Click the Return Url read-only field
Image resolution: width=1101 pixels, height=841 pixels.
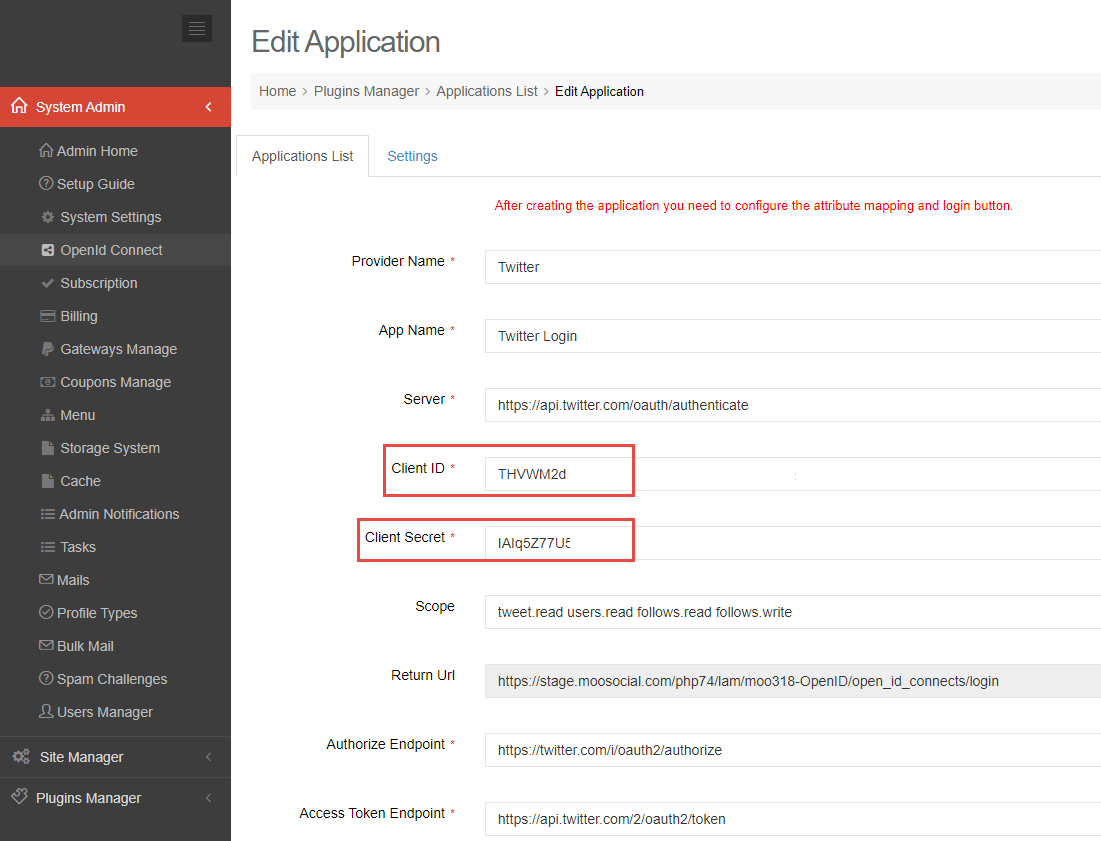point(793,681)
